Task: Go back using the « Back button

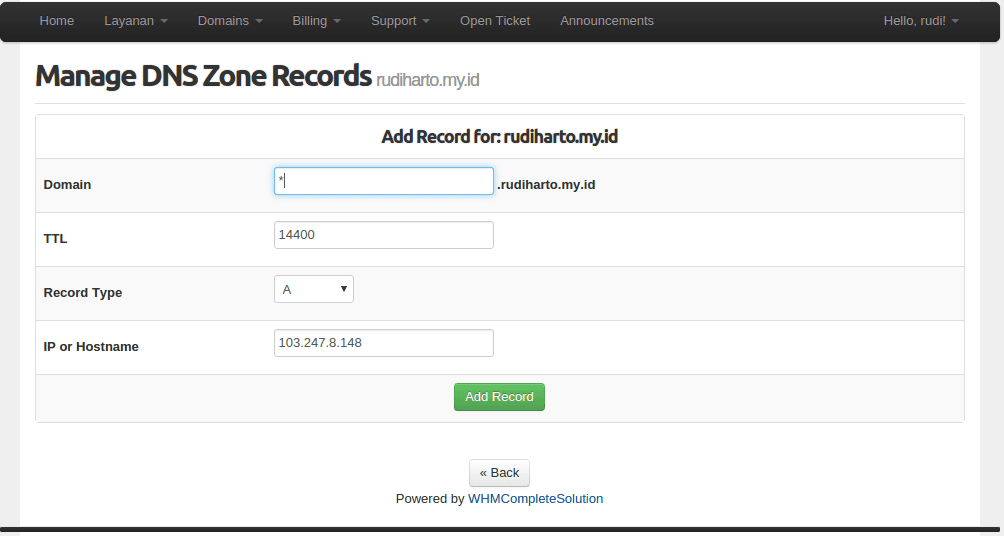Action: pyautogui.click(x=499, y=473)
